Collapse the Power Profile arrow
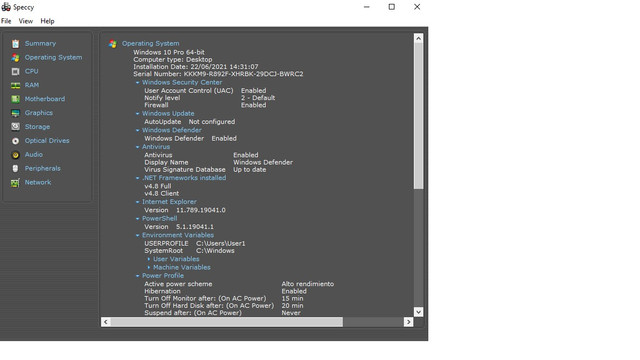The height and width of the screenshot is (360, 640). (138, 276)
